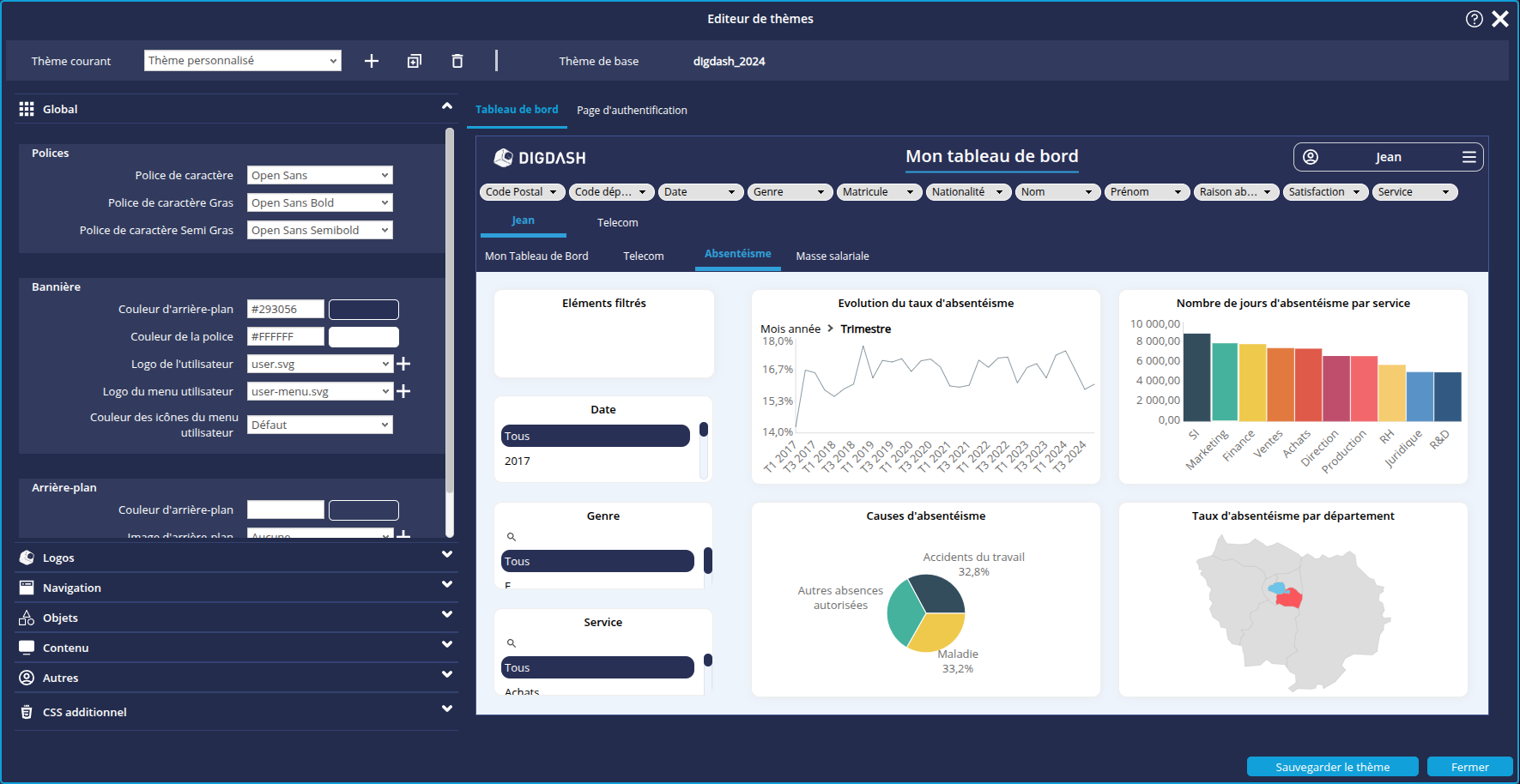Click the user account icon beside Jean
1520x784 pixels.
click(x=1311, y=157)
